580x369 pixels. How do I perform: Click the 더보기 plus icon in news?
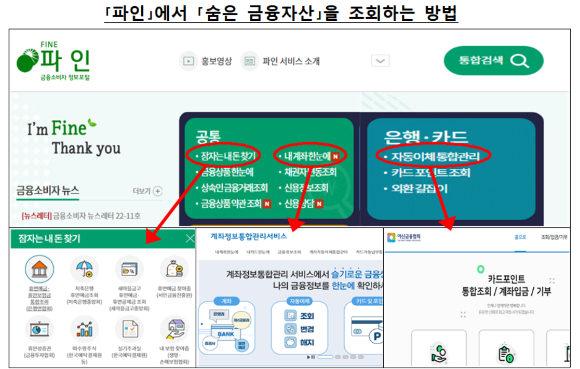(158, 191)
